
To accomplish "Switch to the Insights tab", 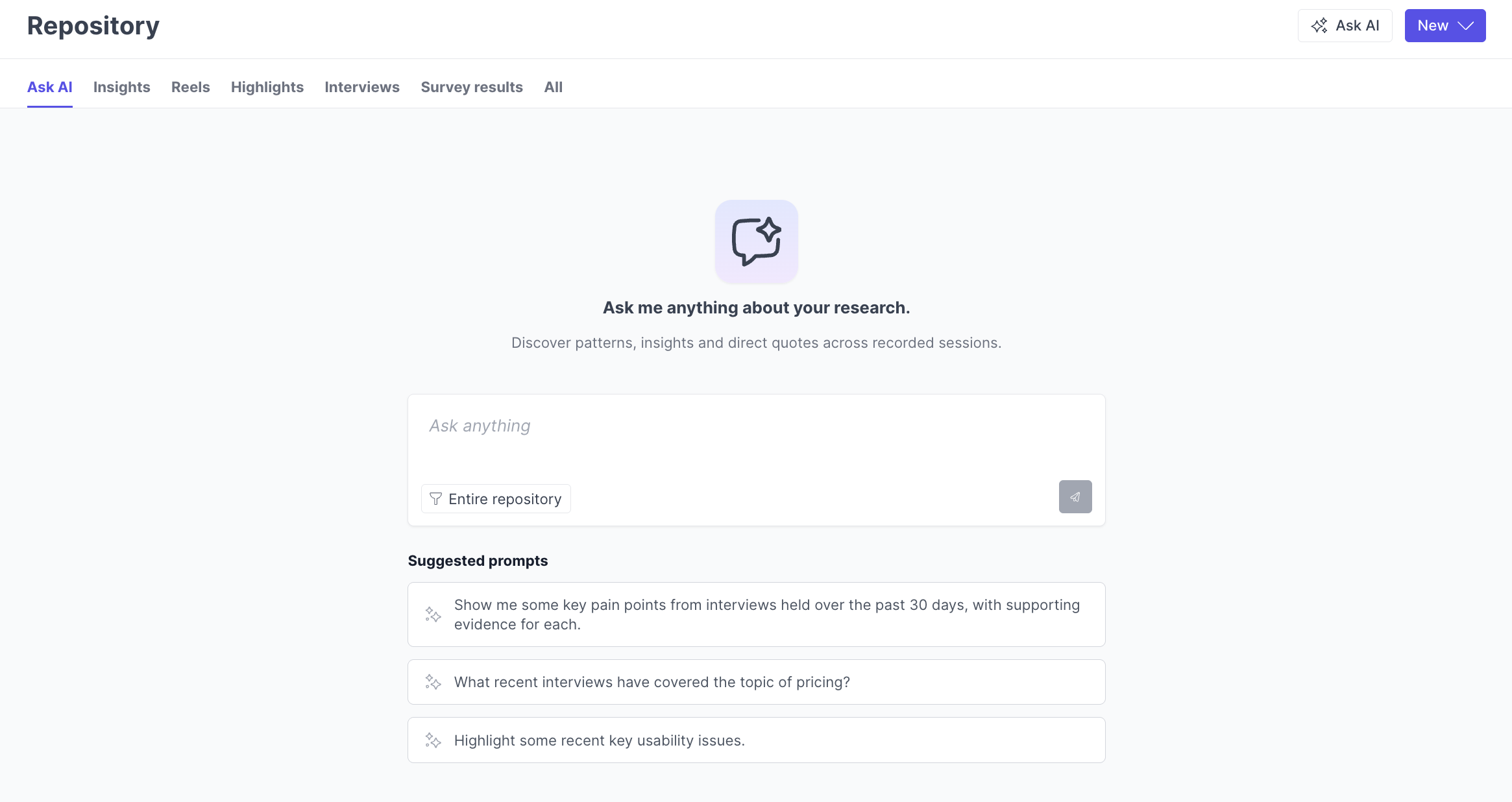I will coord(121,87).
